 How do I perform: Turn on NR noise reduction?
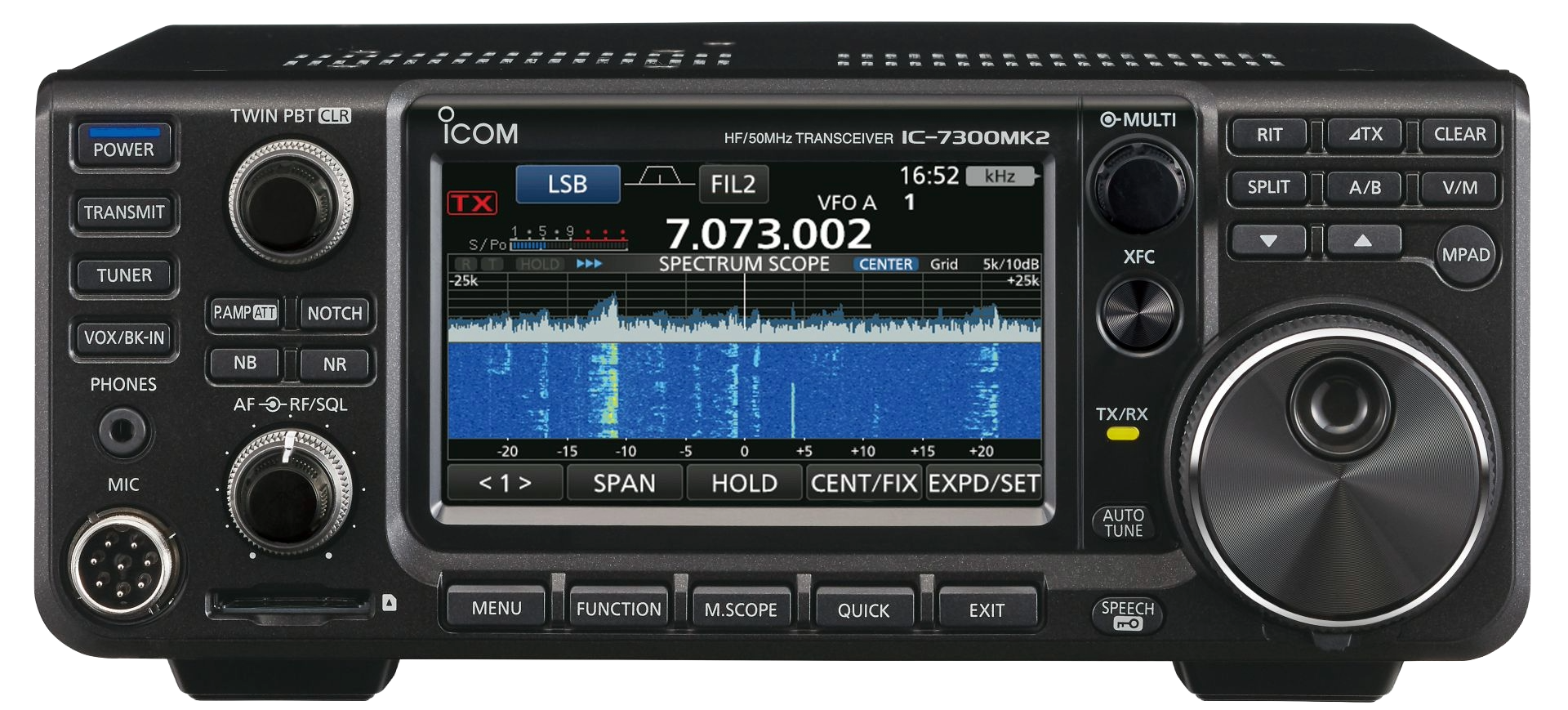point(335,364)
